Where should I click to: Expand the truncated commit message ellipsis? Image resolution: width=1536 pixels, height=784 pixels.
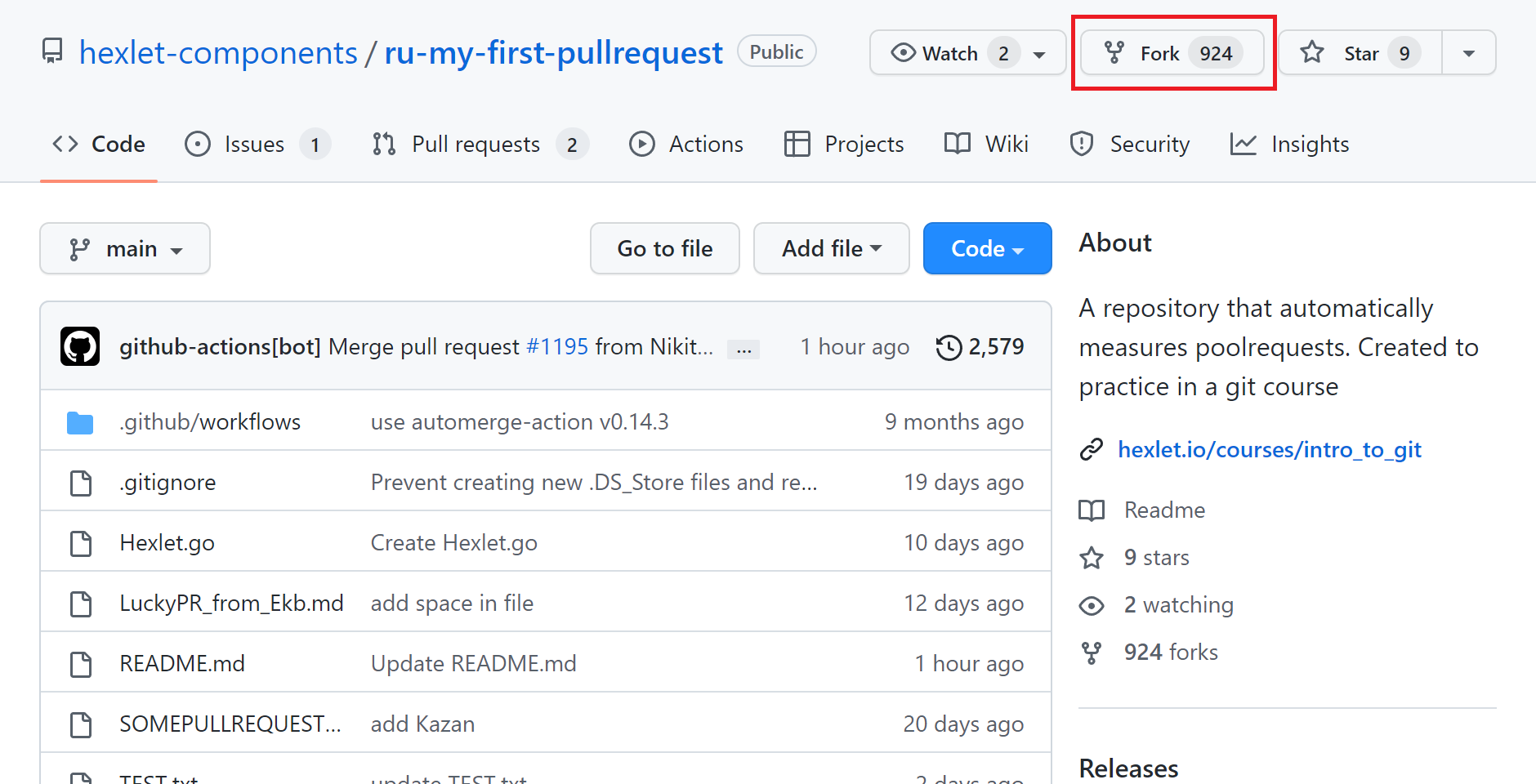[x=743, y=349]
